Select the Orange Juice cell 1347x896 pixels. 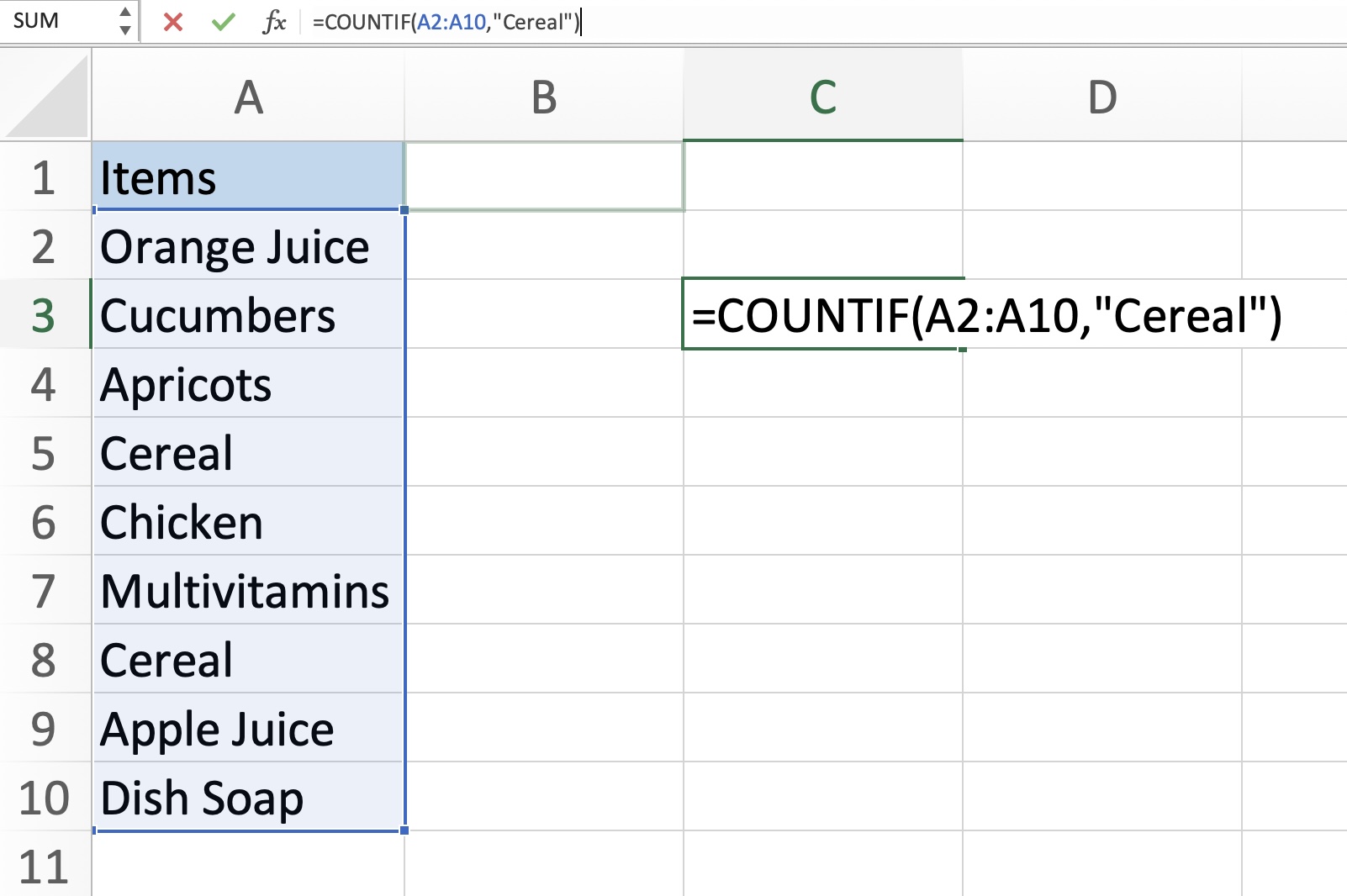(248, 245)
